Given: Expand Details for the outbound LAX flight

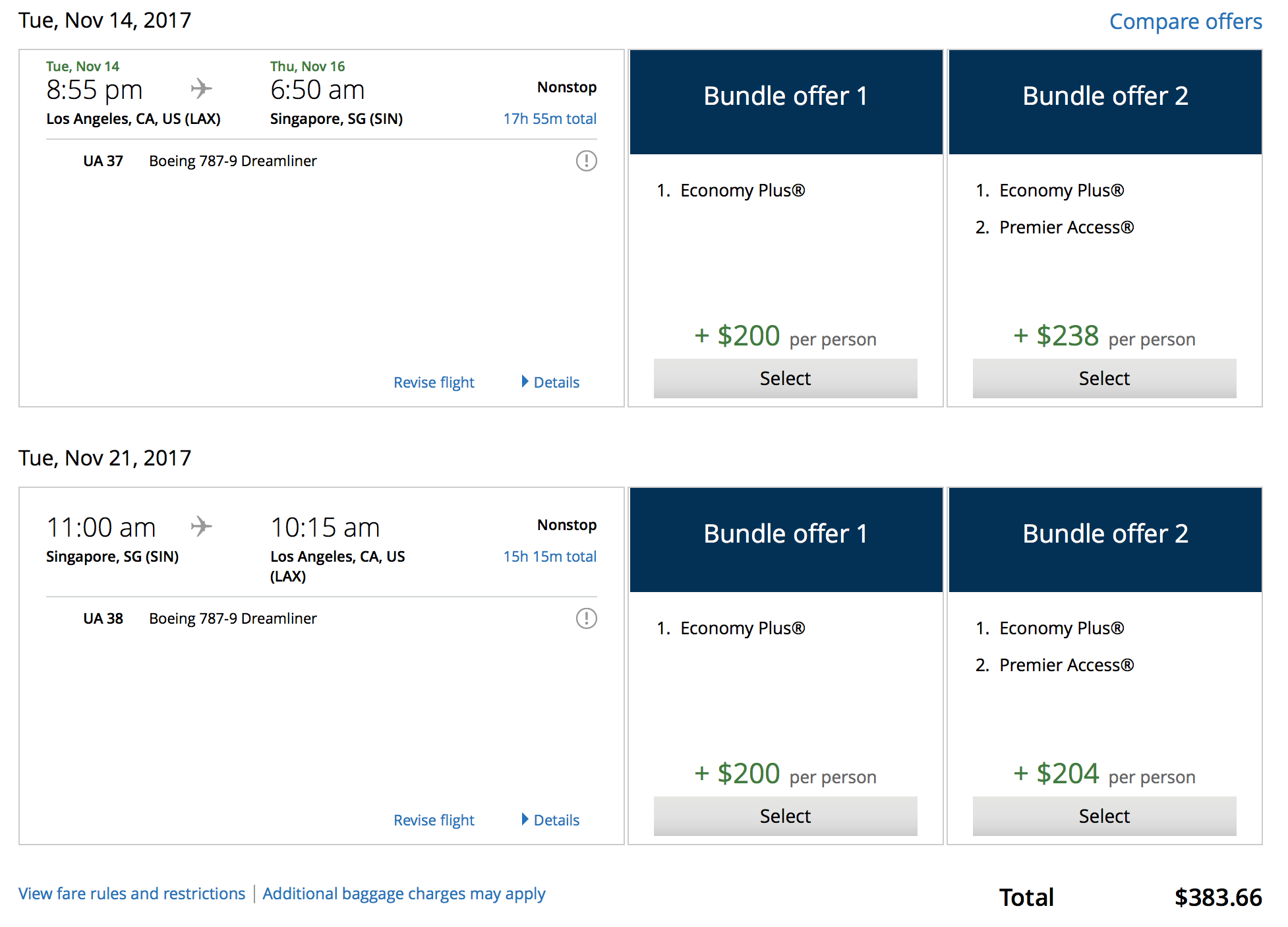Looking at the screenshot, I should tap(556, 382).
